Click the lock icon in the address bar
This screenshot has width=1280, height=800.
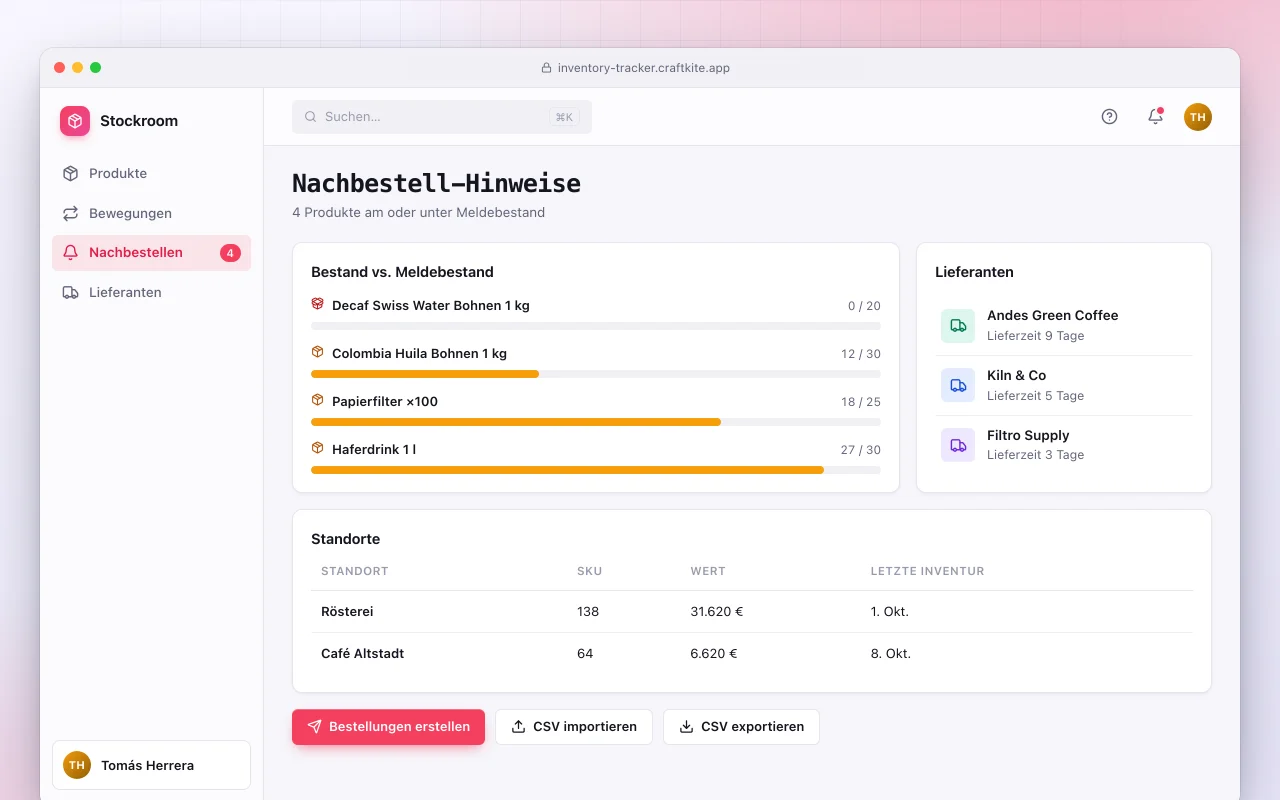point(546,68)
